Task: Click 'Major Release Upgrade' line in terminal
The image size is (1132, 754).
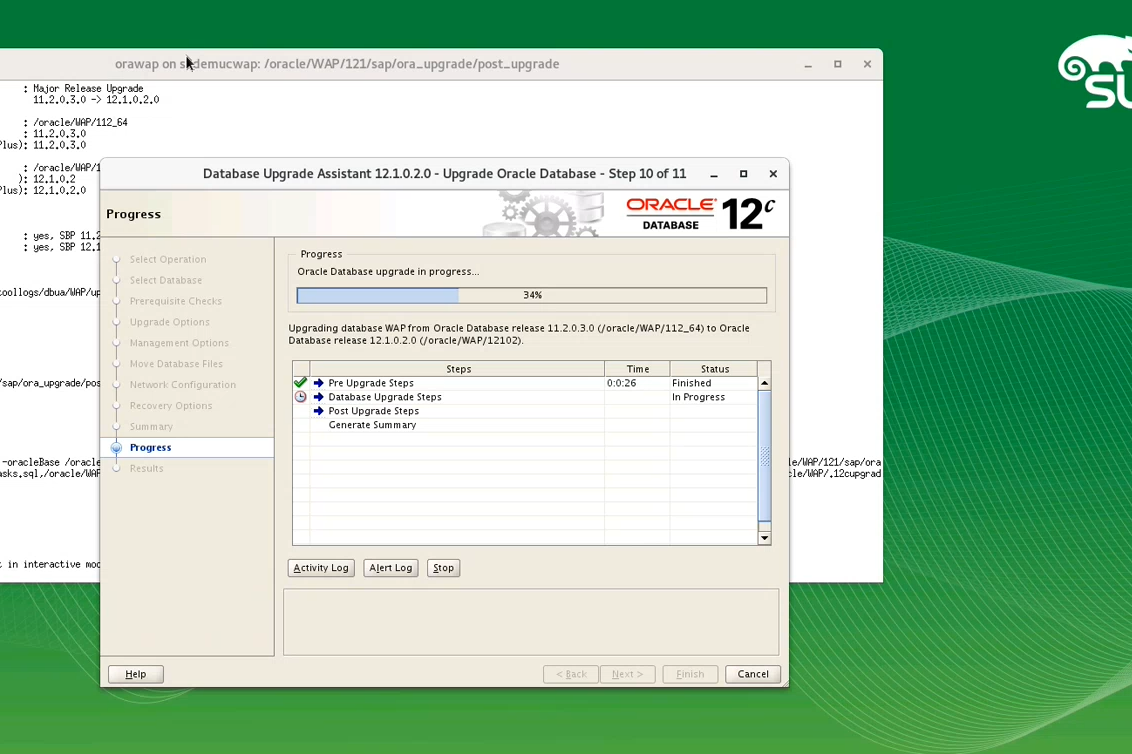Action: [x=88, y=88]
